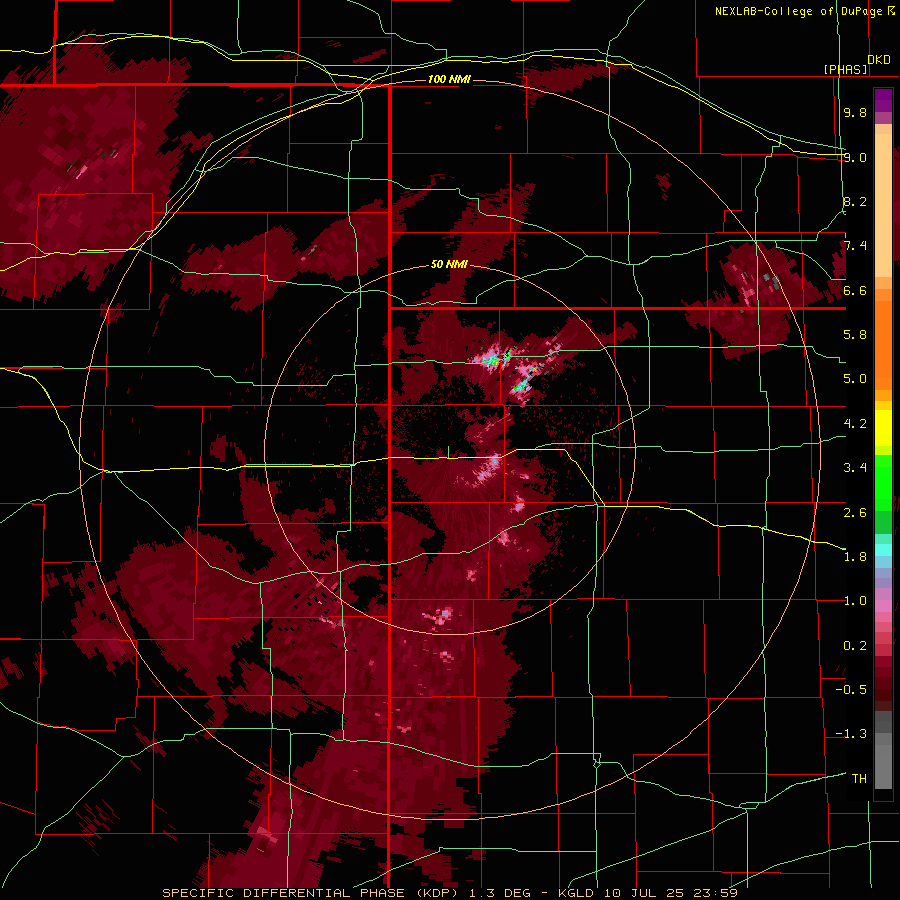Click the [PHAS] units label
Screen dimensions: 900x900
coord(845,69)
